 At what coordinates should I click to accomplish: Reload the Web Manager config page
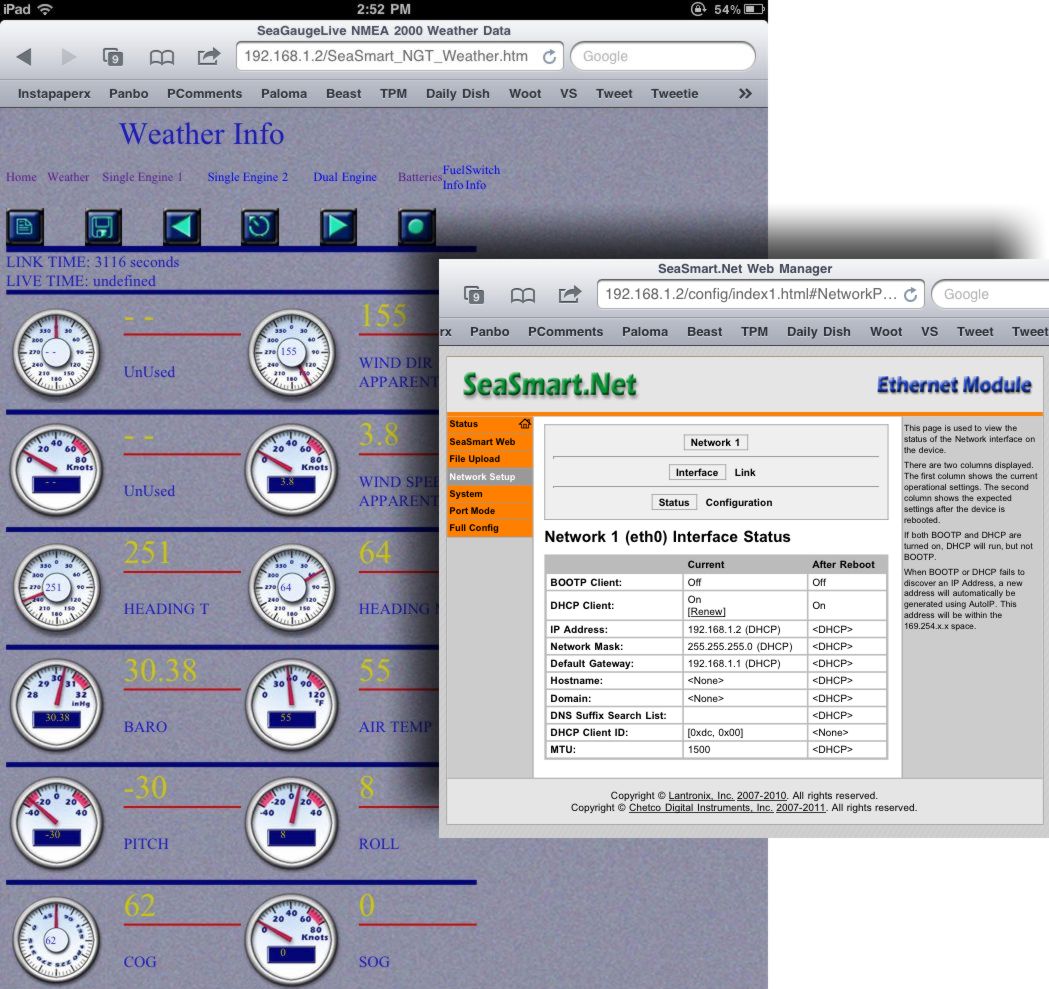911,294
